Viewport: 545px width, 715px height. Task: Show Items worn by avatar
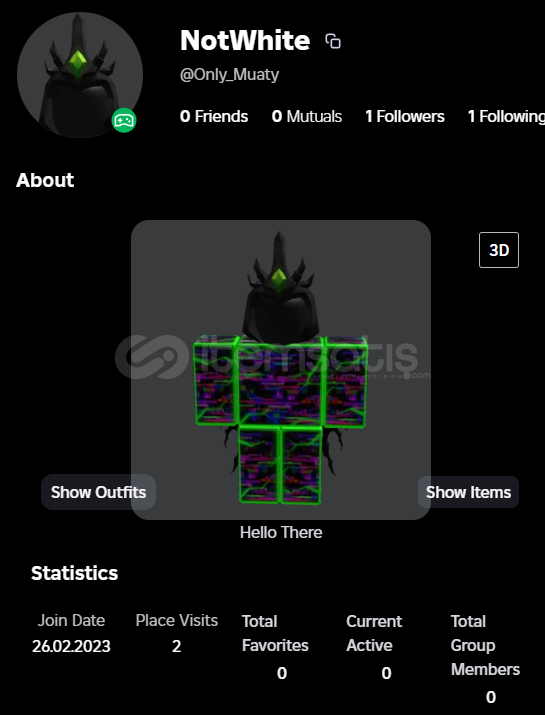point(468,492)
